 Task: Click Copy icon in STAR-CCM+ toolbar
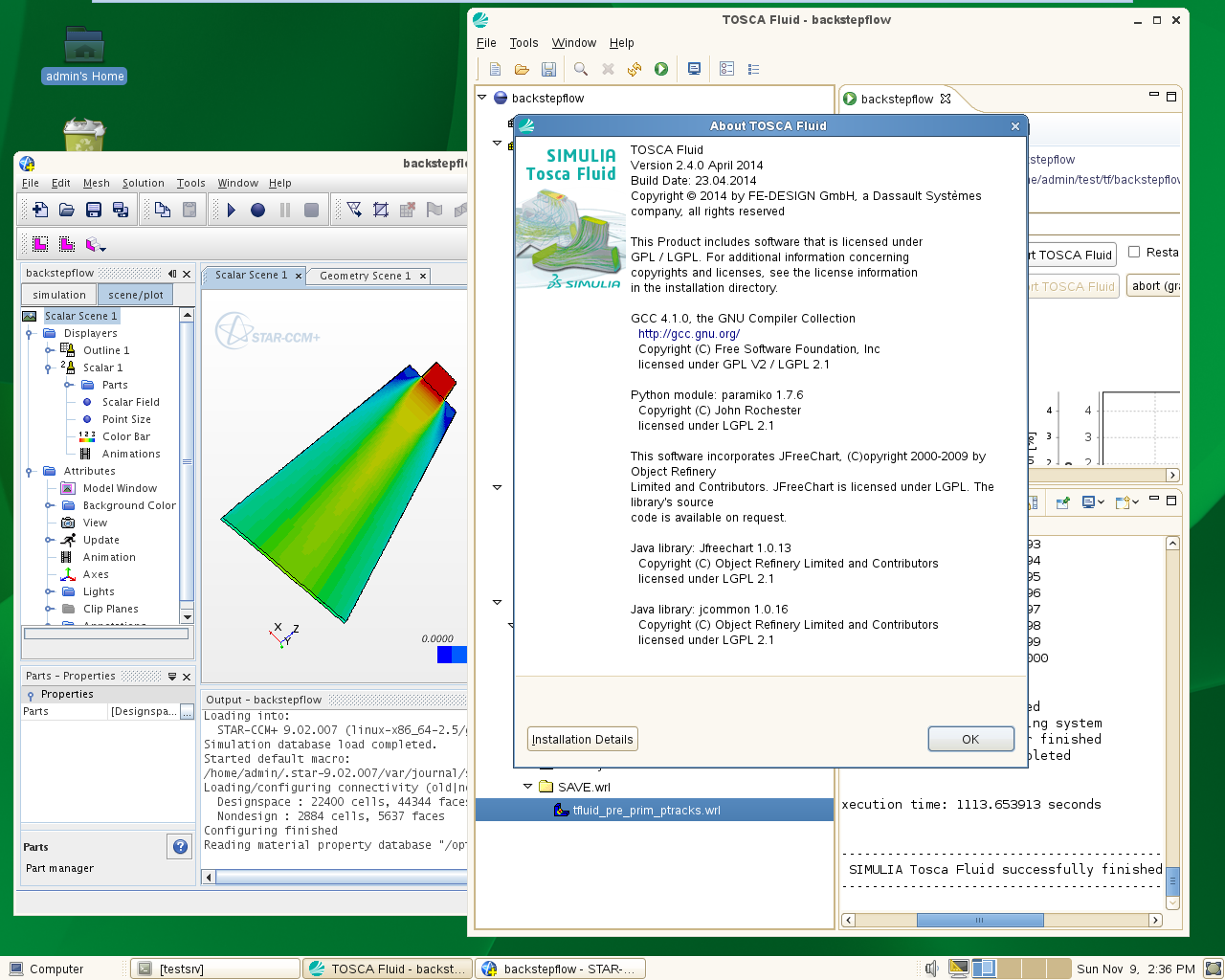(163, 210)
